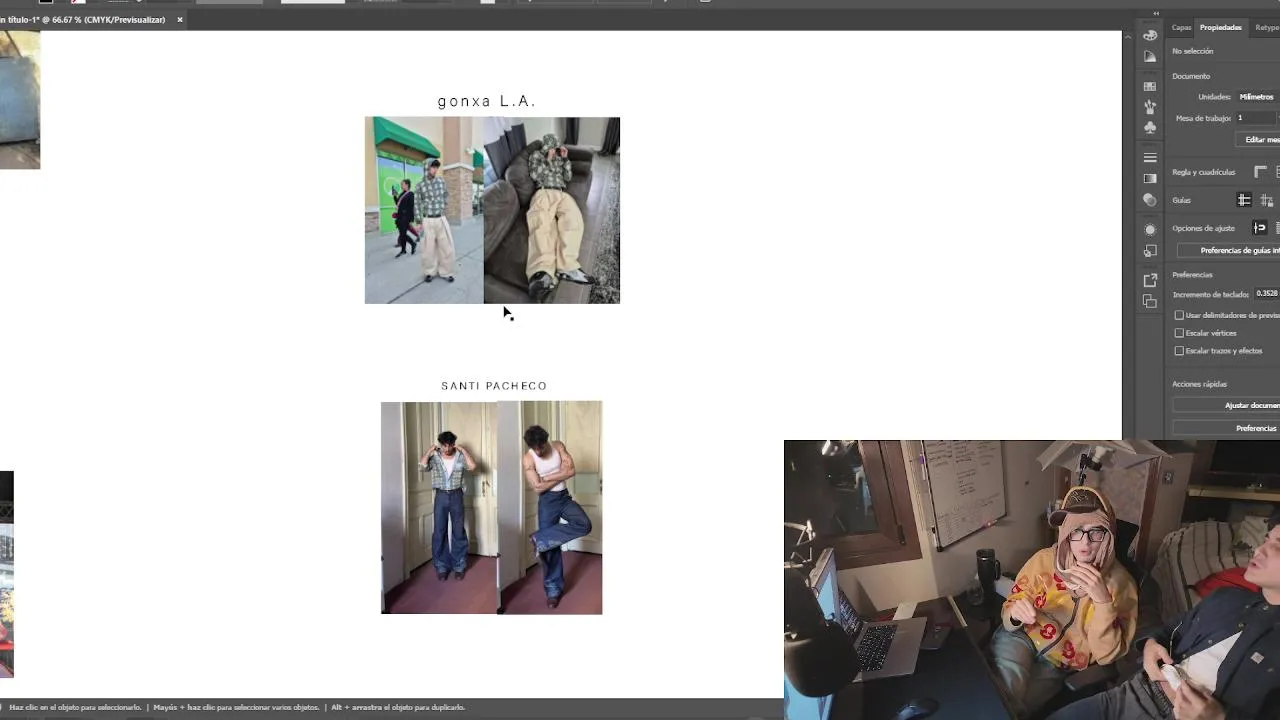Switch to the Propiedades tab
Viewport: 1280px width, 720px height.
coord(1221,27)
